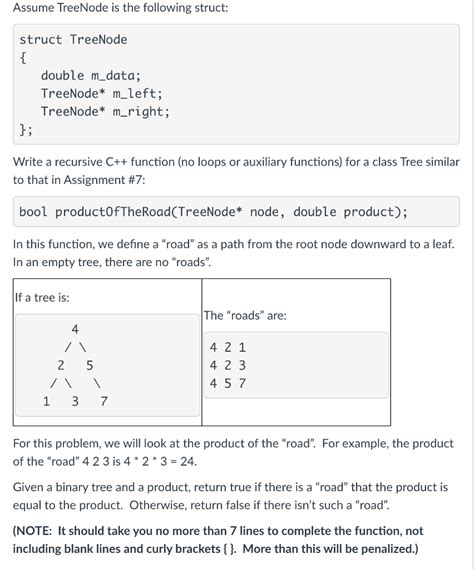The width and height of the screenshot is (474, 569).
Task: Click the struct TreeNode code line
Action: coord(73,40)
